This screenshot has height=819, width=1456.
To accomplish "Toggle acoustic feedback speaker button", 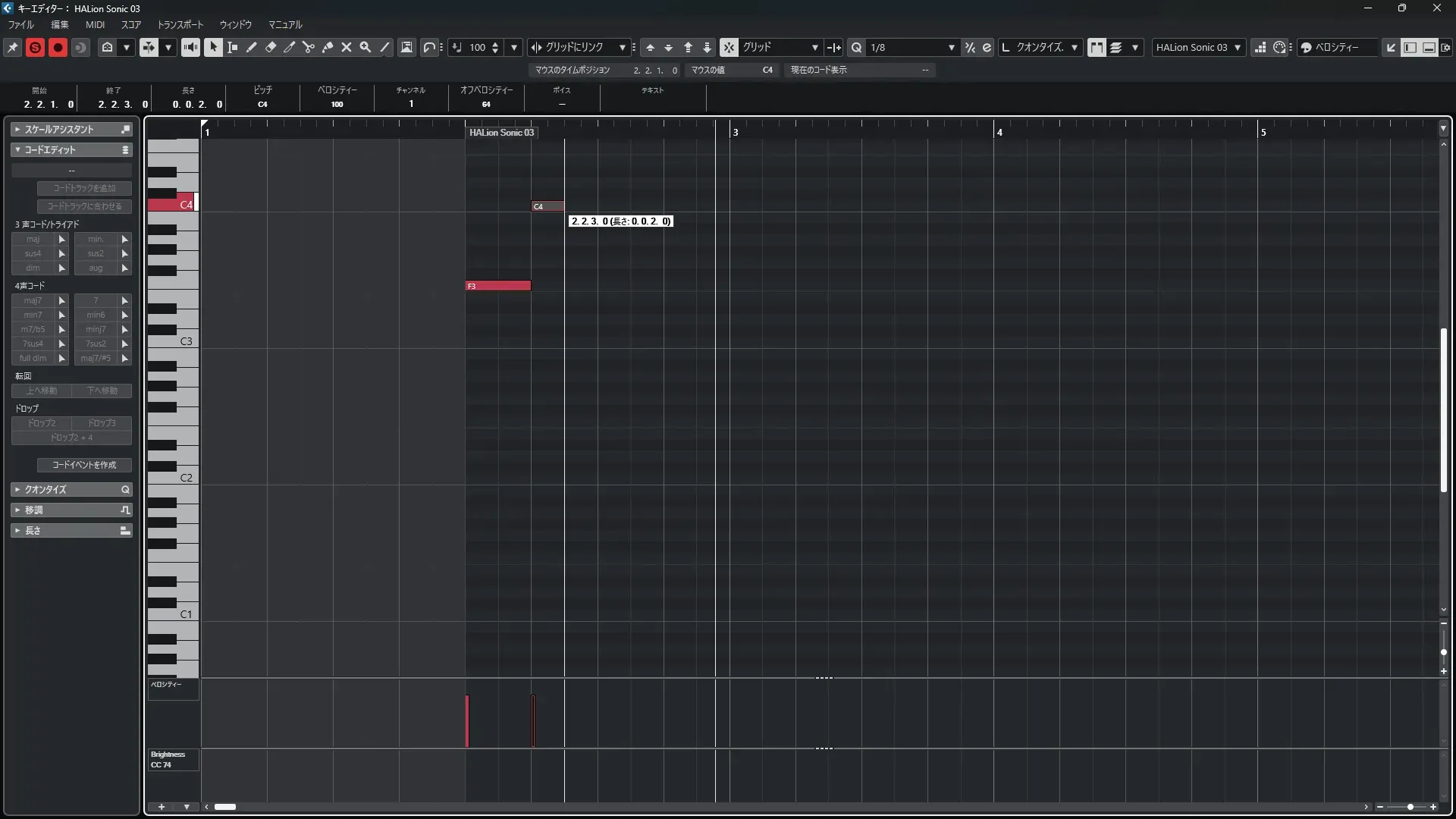I will point(190,47).
